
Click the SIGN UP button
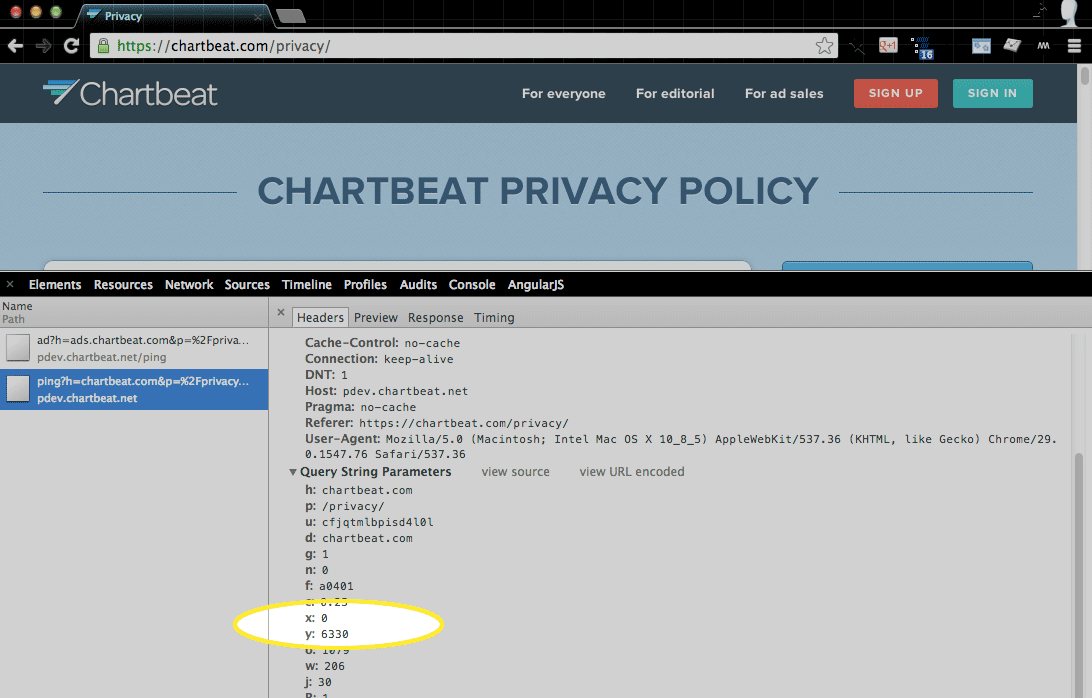click(896, 93)
